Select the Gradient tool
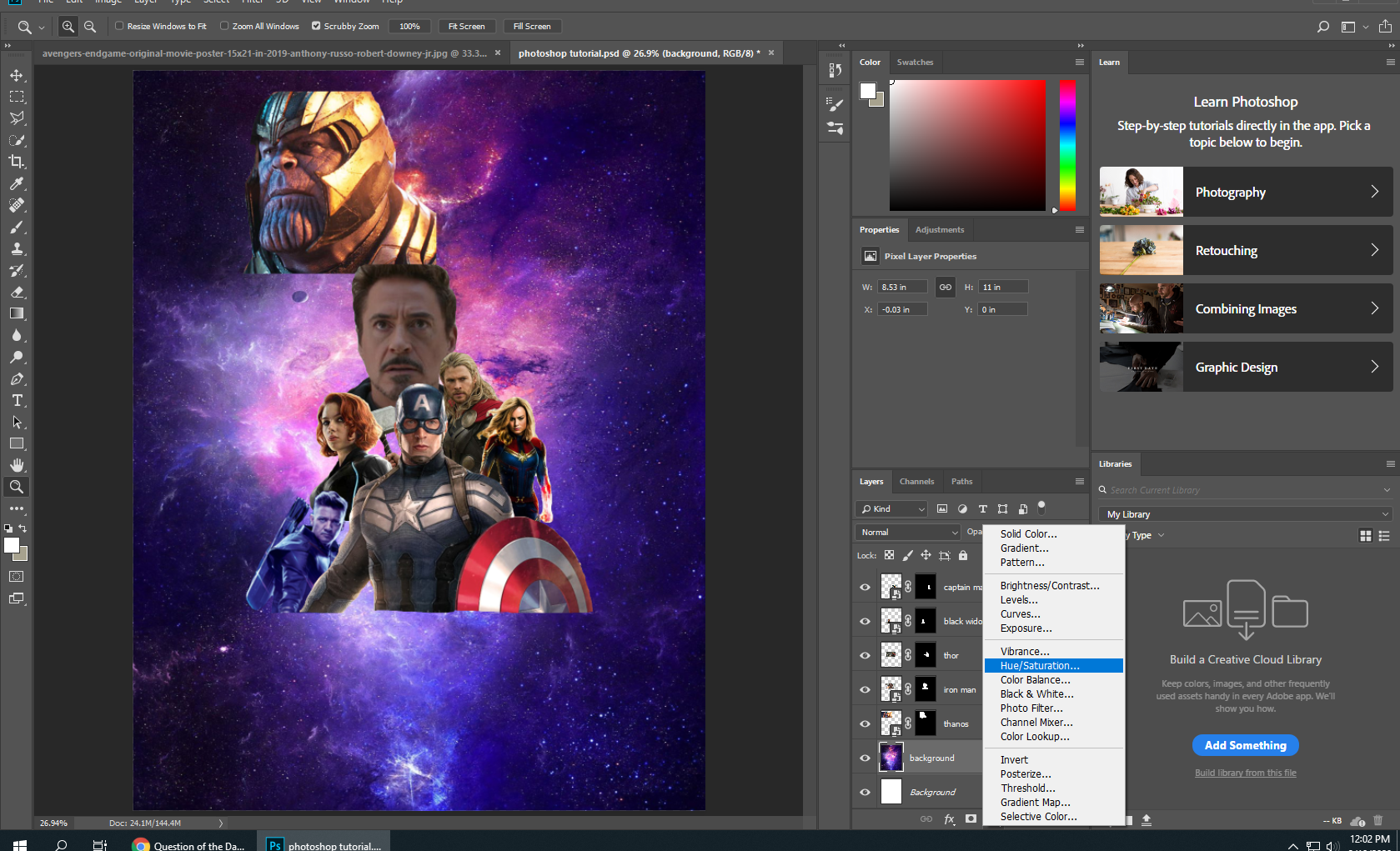Screen dimensions: 1400x851 (17, 313)
